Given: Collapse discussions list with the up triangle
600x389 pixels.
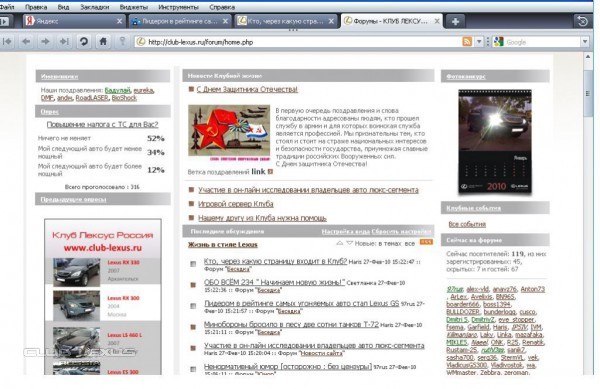Looking at the screenshot, I should pos(339,243).
